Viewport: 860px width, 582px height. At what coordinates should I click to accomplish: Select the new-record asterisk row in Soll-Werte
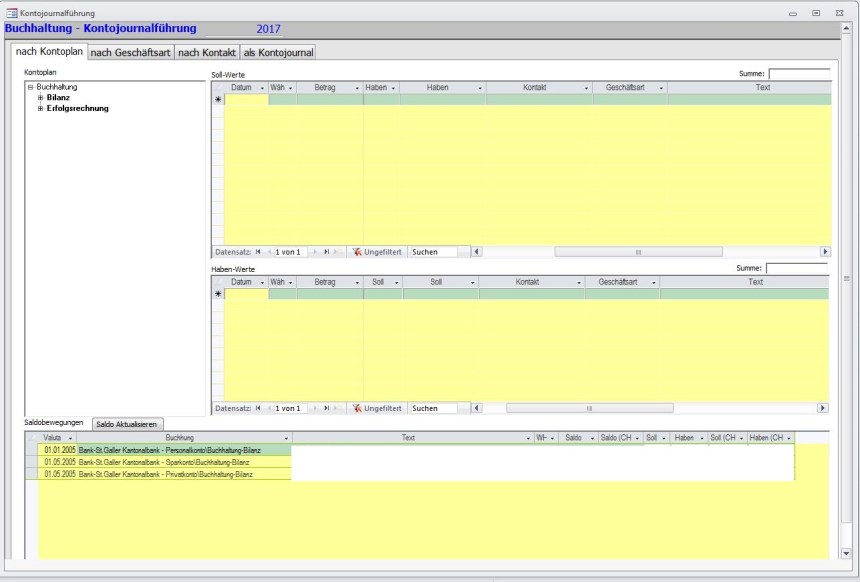218,100
